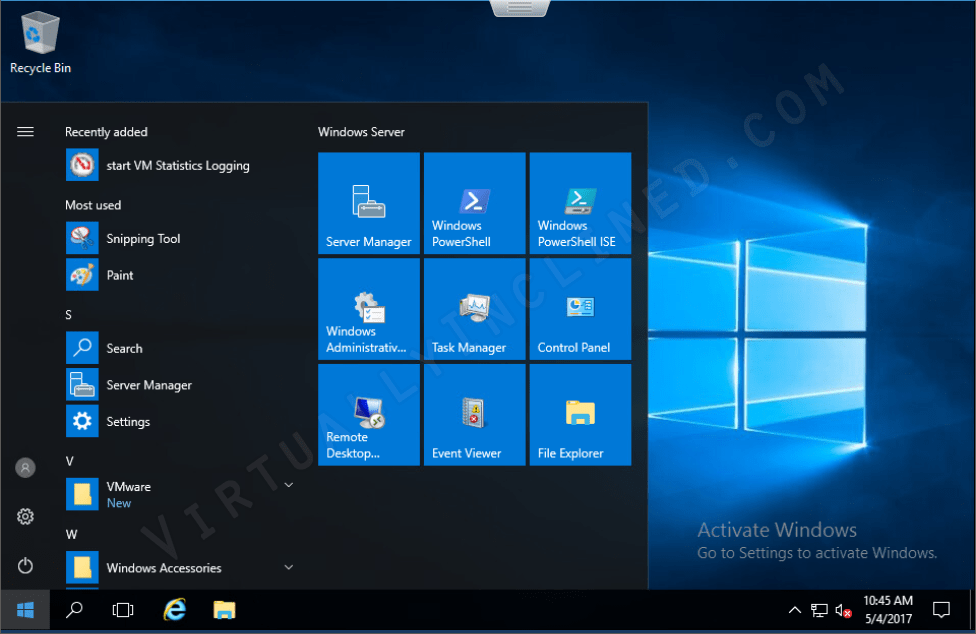Open the muted volume tray icon
Image resolution: width=976 pixels, height=634 pixels.
click(843, 610)
